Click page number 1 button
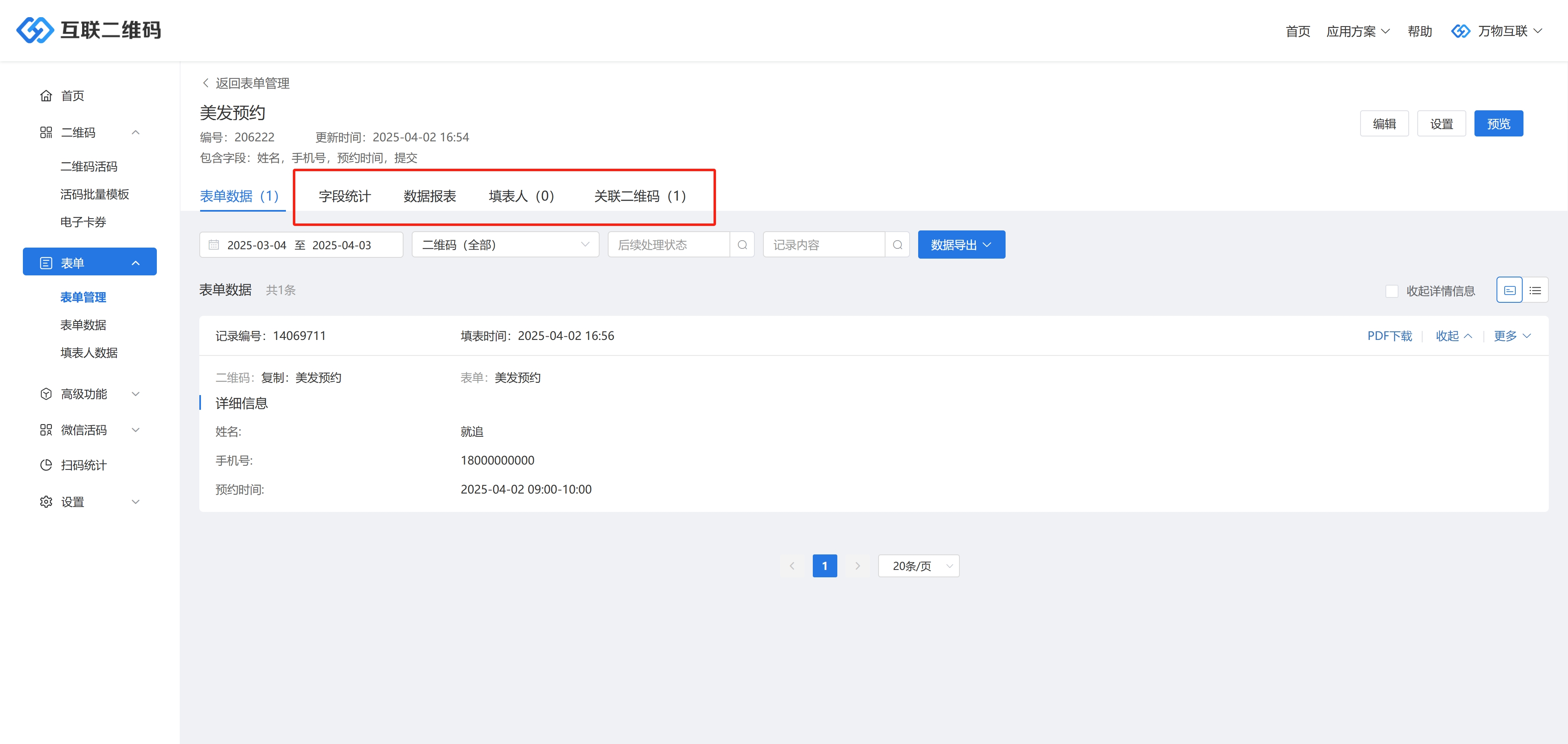Screen dimensions: 1568x744 [x=825, y=565]
